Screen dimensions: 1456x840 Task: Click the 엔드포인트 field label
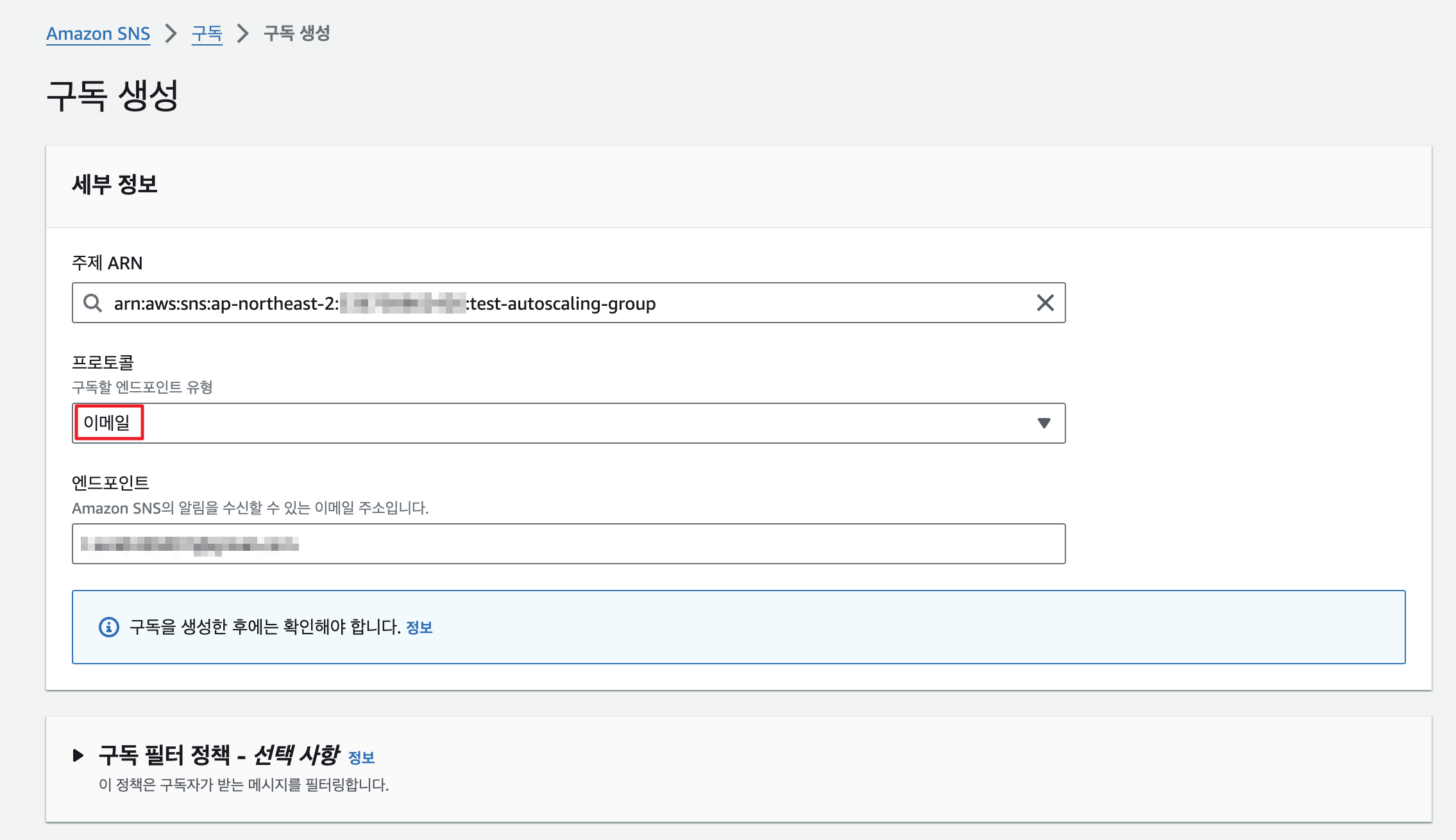[110, 482]
